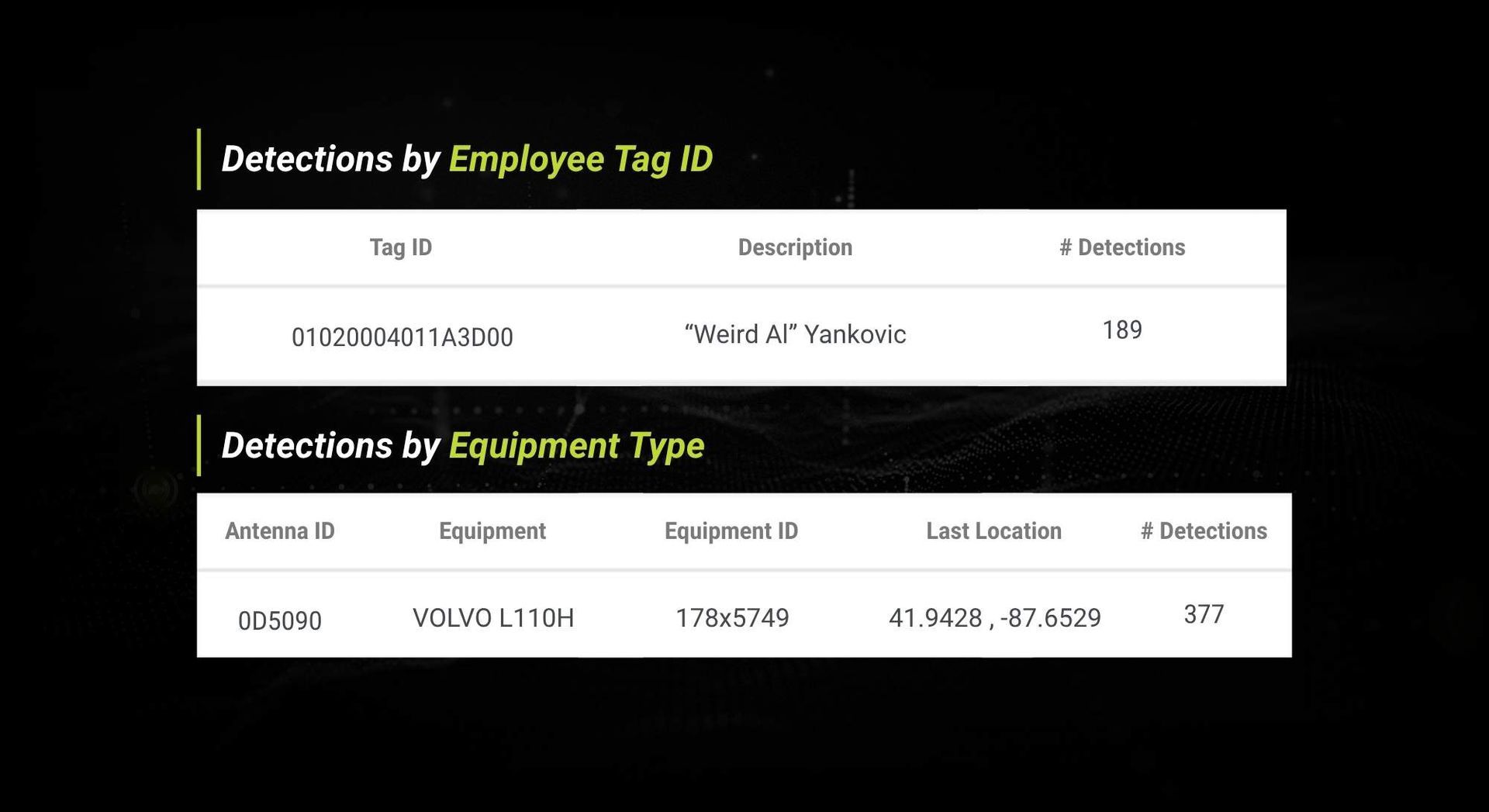Select the VOLVO L110H equipment cell
This screenshot has height=812, width=1489.
(493, 618)
